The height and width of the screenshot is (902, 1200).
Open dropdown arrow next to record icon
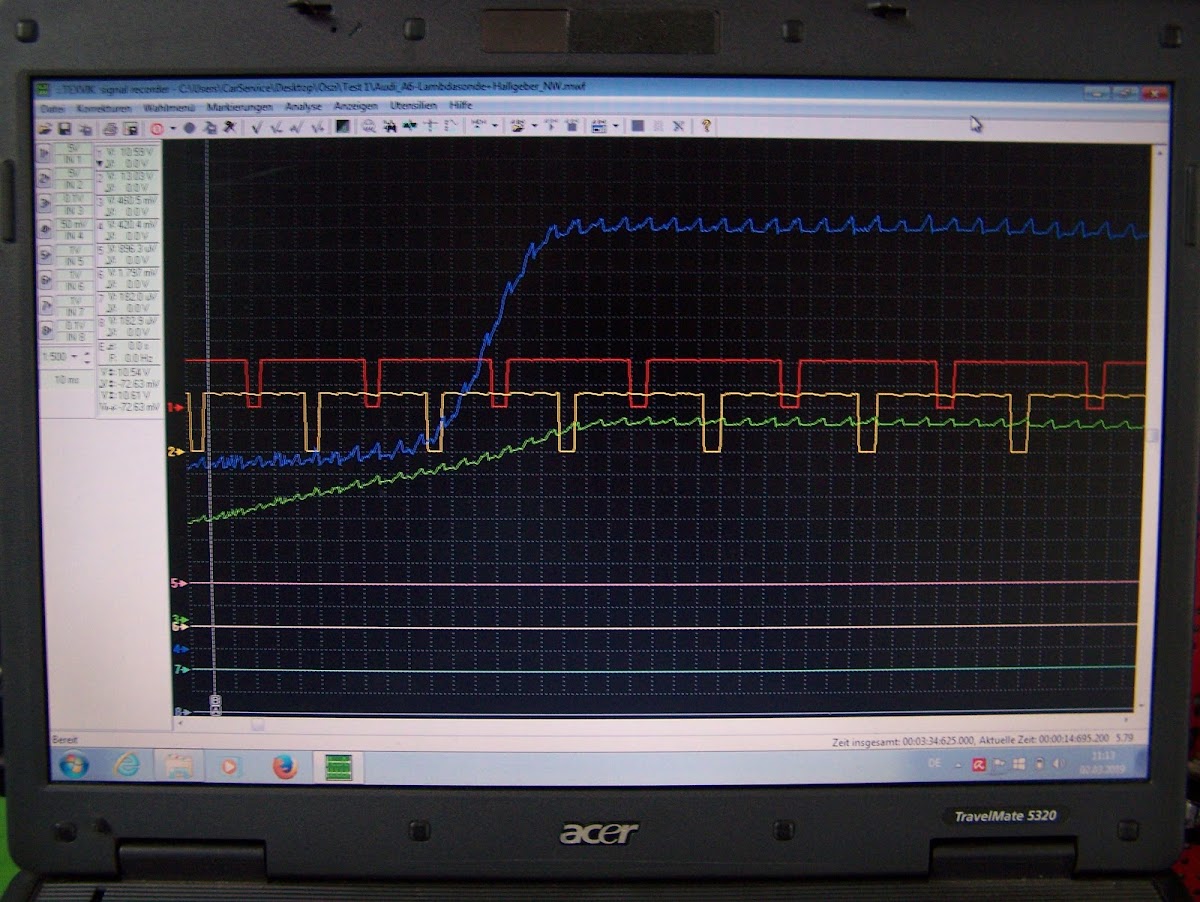tap(172, 128)
